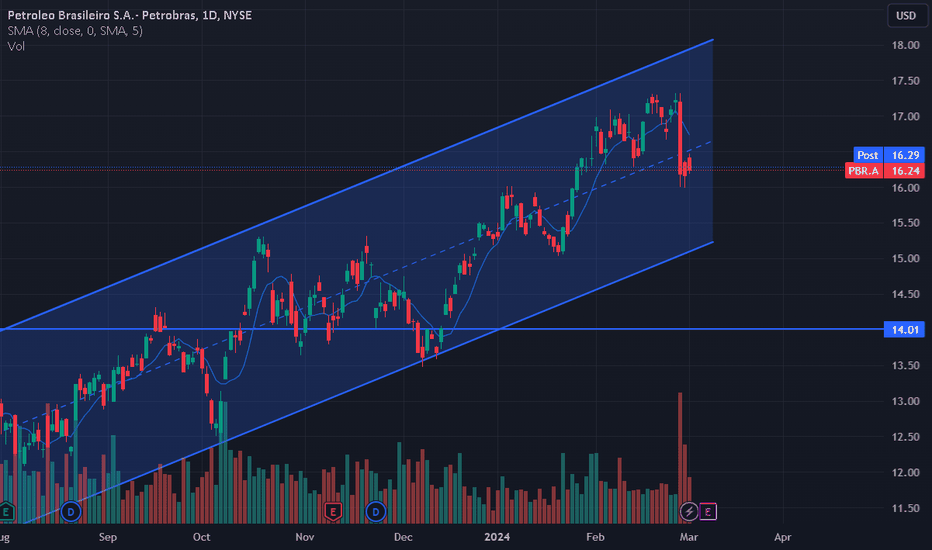Click the Mar label on the time axis
Screen dimensions: 932x550
pyautogui.click(x=689, y=538)
